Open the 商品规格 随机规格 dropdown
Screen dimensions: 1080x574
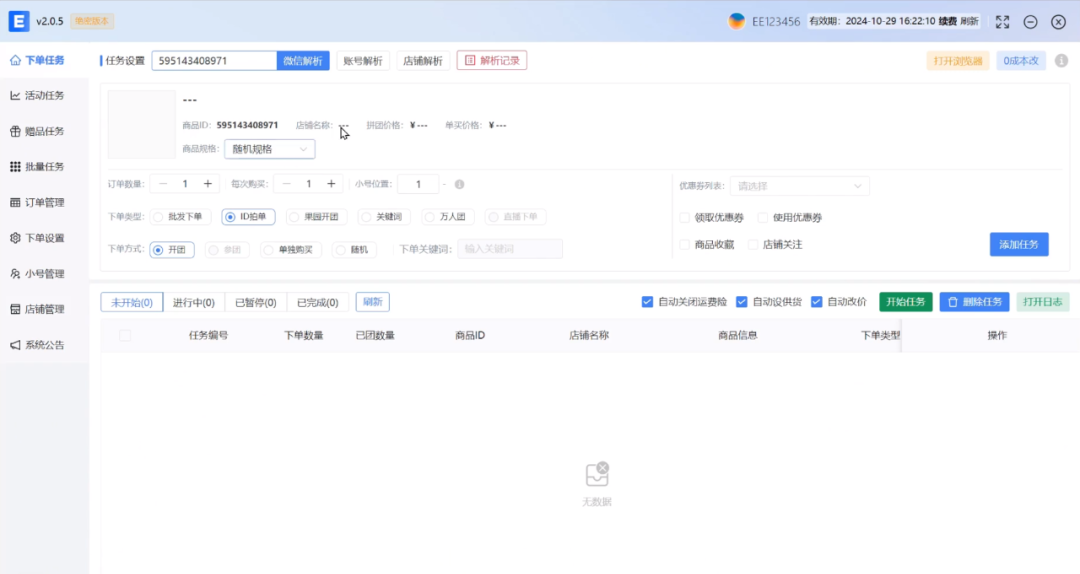tap(269, 149)
